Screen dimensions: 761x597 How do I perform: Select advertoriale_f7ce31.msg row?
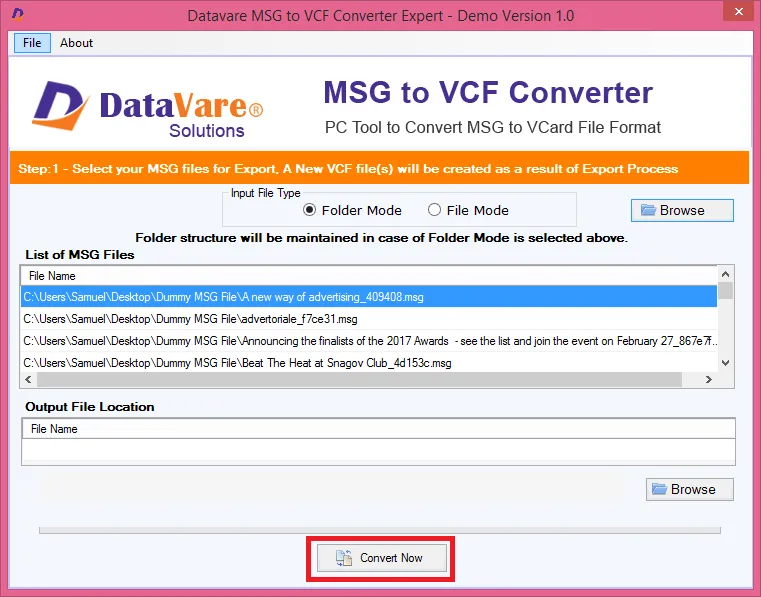coord(369,319)
